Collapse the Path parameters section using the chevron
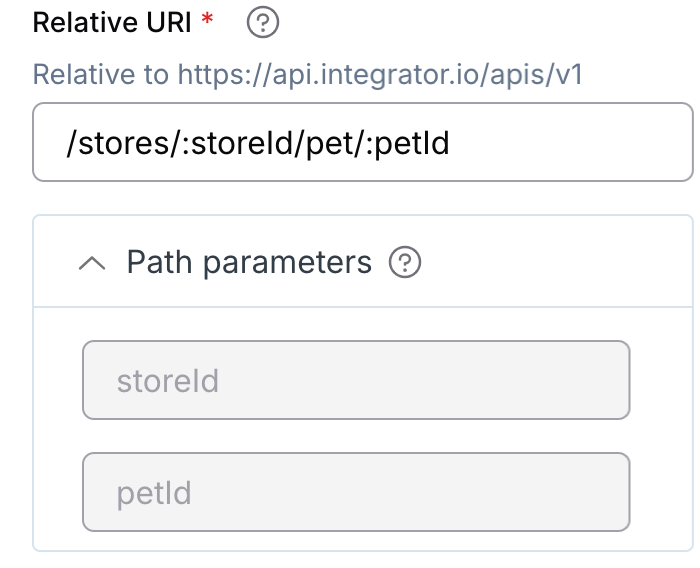The height and width of the screenshot is (568, 700). click(92, 263)
